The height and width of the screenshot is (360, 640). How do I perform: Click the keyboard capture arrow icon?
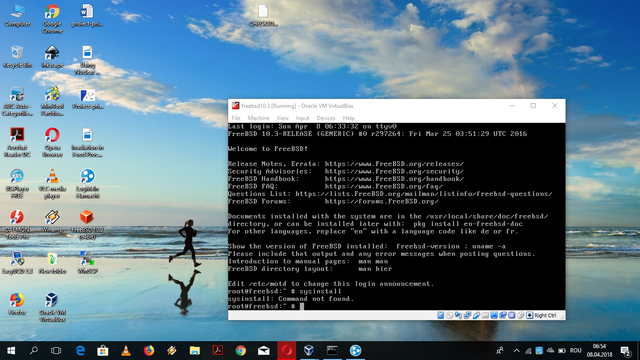530,315
